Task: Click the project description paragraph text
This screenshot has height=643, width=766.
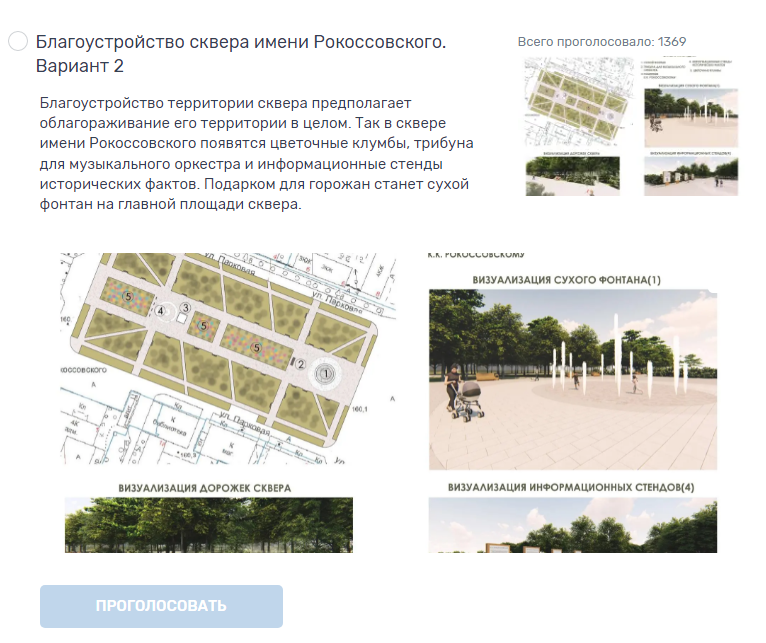Action: (x=257, y=154)
